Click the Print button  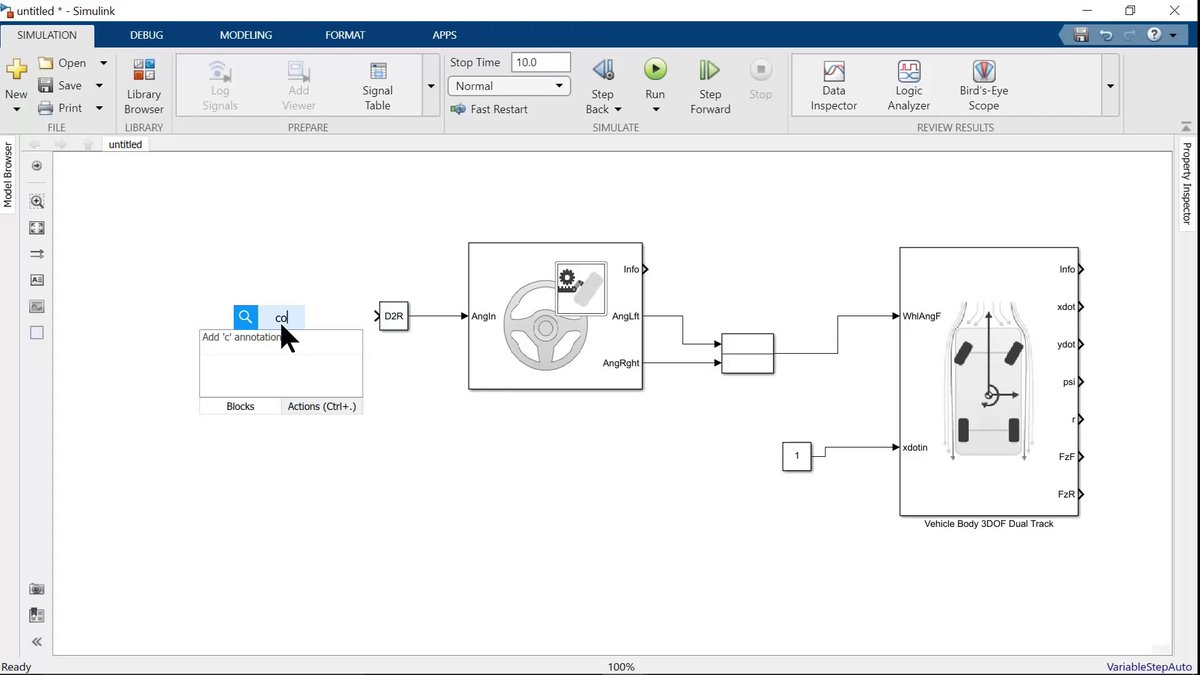point(62,108)
